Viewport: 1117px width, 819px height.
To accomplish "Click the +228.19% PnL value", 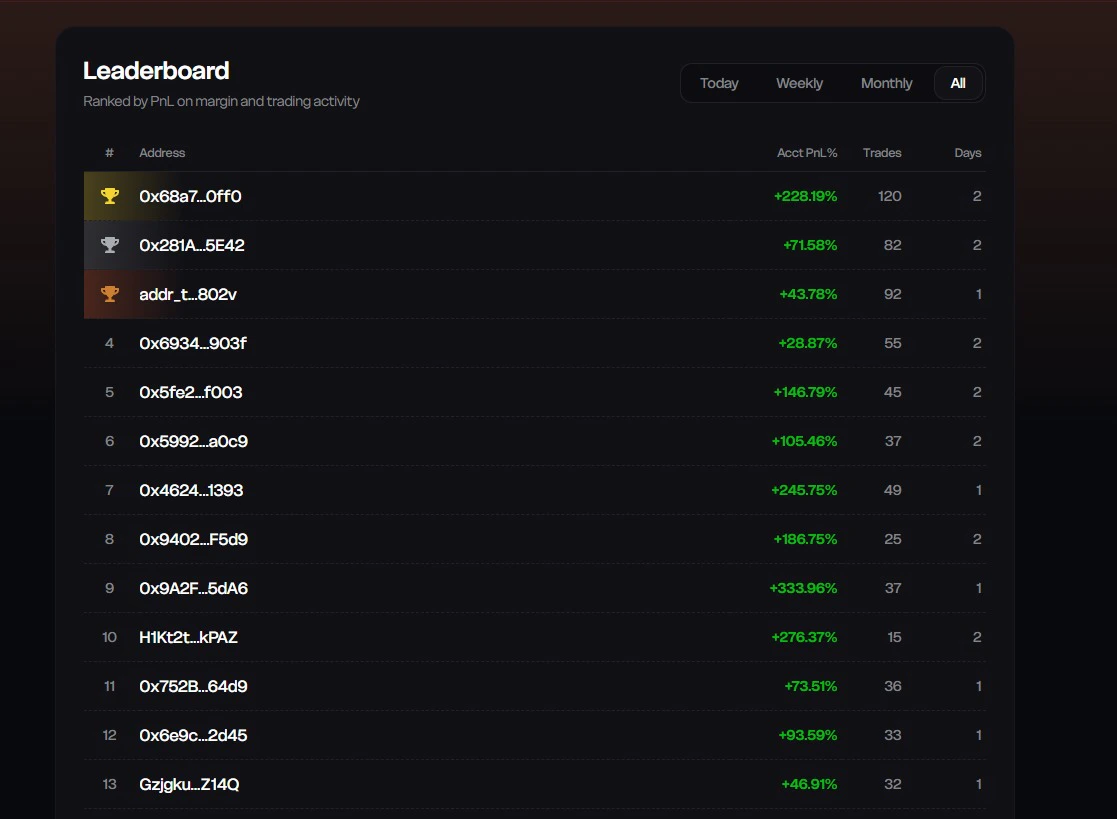I will (805, 196).
